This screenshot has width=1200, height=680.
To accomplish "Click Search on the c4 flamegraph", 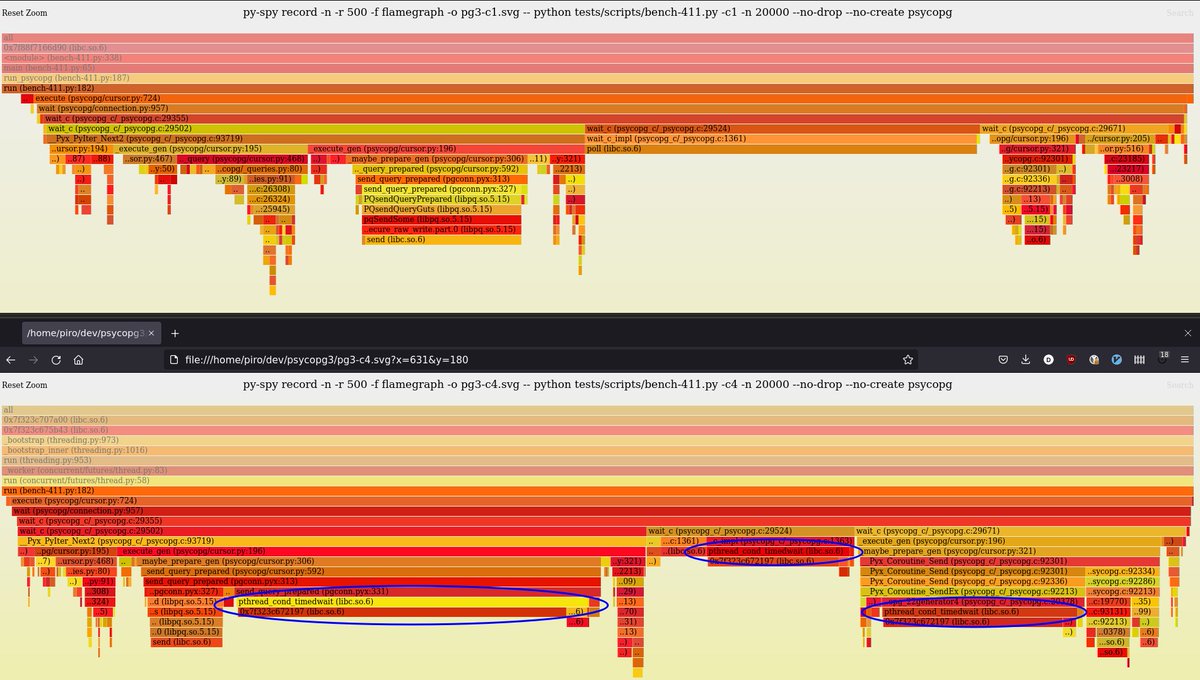I will pos(1179,384).
